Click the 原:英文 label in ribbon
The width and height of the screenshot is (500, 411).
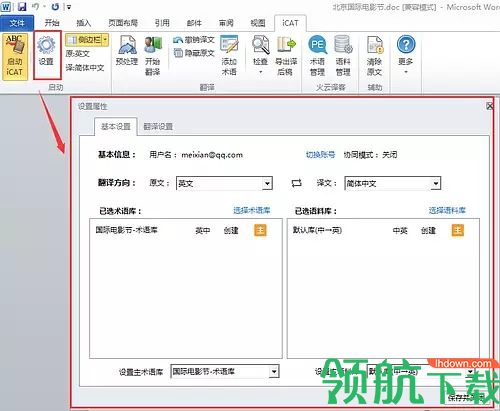(x=77, y=54)
